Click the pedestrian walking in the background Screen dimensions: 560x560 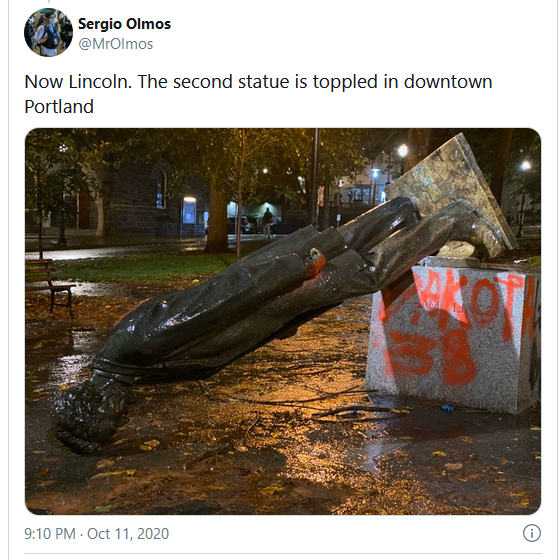[268, 221]
